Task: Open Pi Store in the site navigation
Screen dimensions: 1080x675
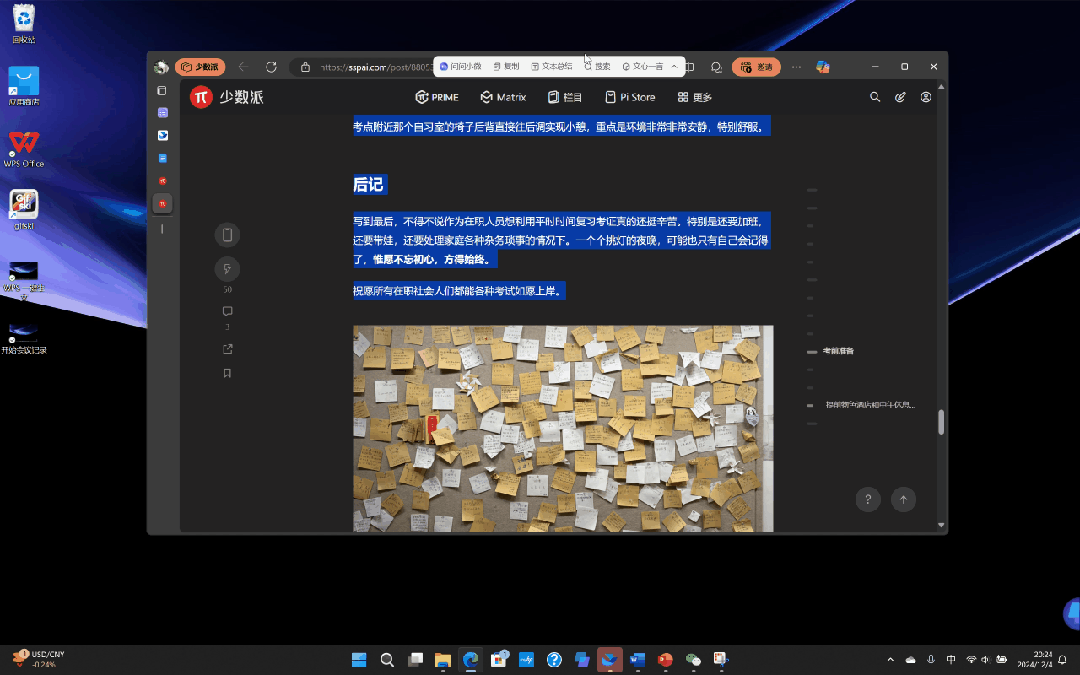Action: (x=630, y=97)
